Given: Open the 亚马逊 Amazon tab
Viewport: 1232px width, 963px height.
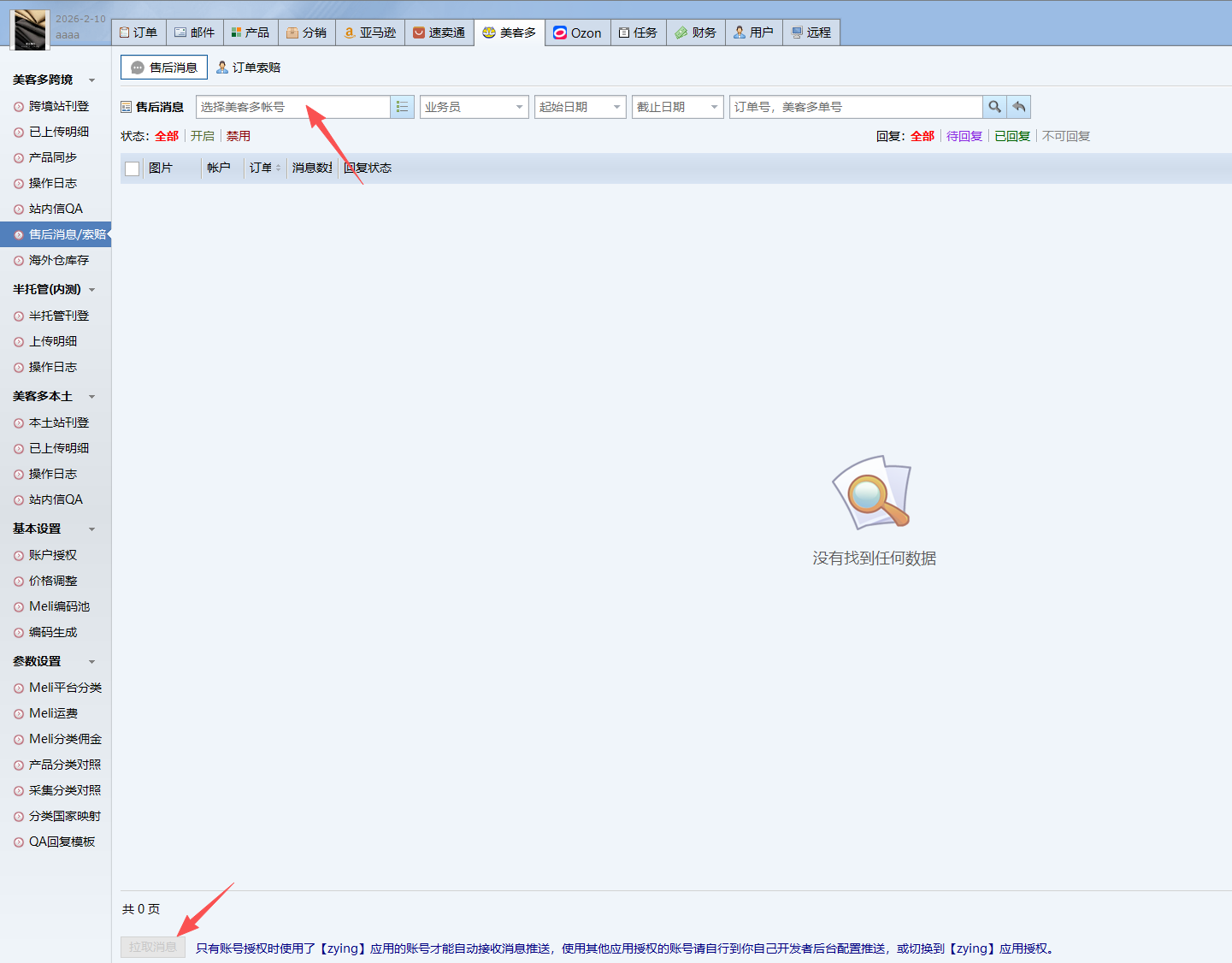Looking at the screenshot, I should tap(370, 32).
